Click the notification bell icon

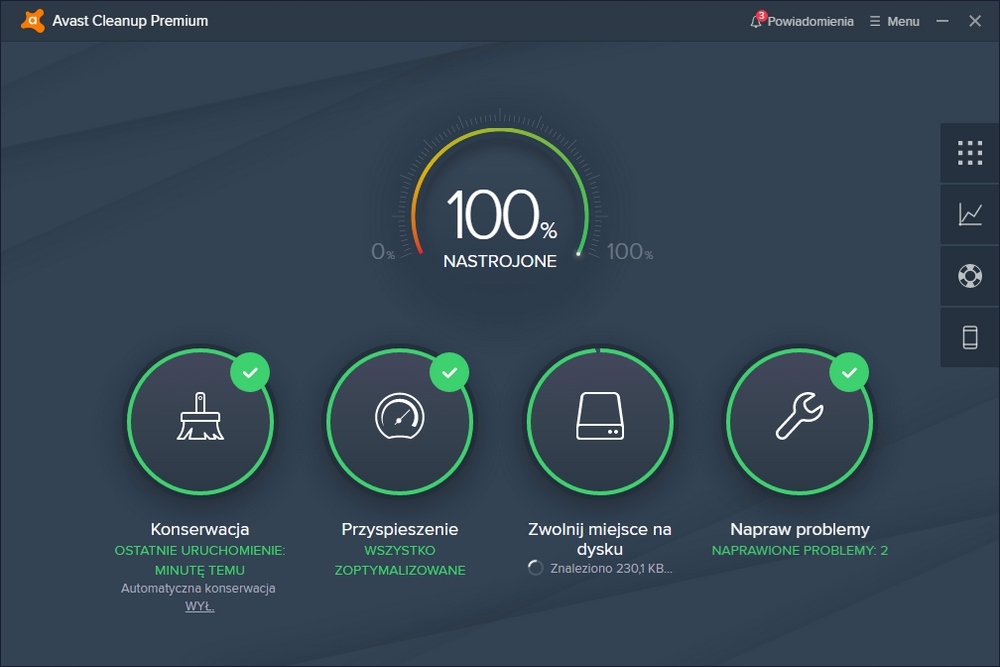click(756, 21)
